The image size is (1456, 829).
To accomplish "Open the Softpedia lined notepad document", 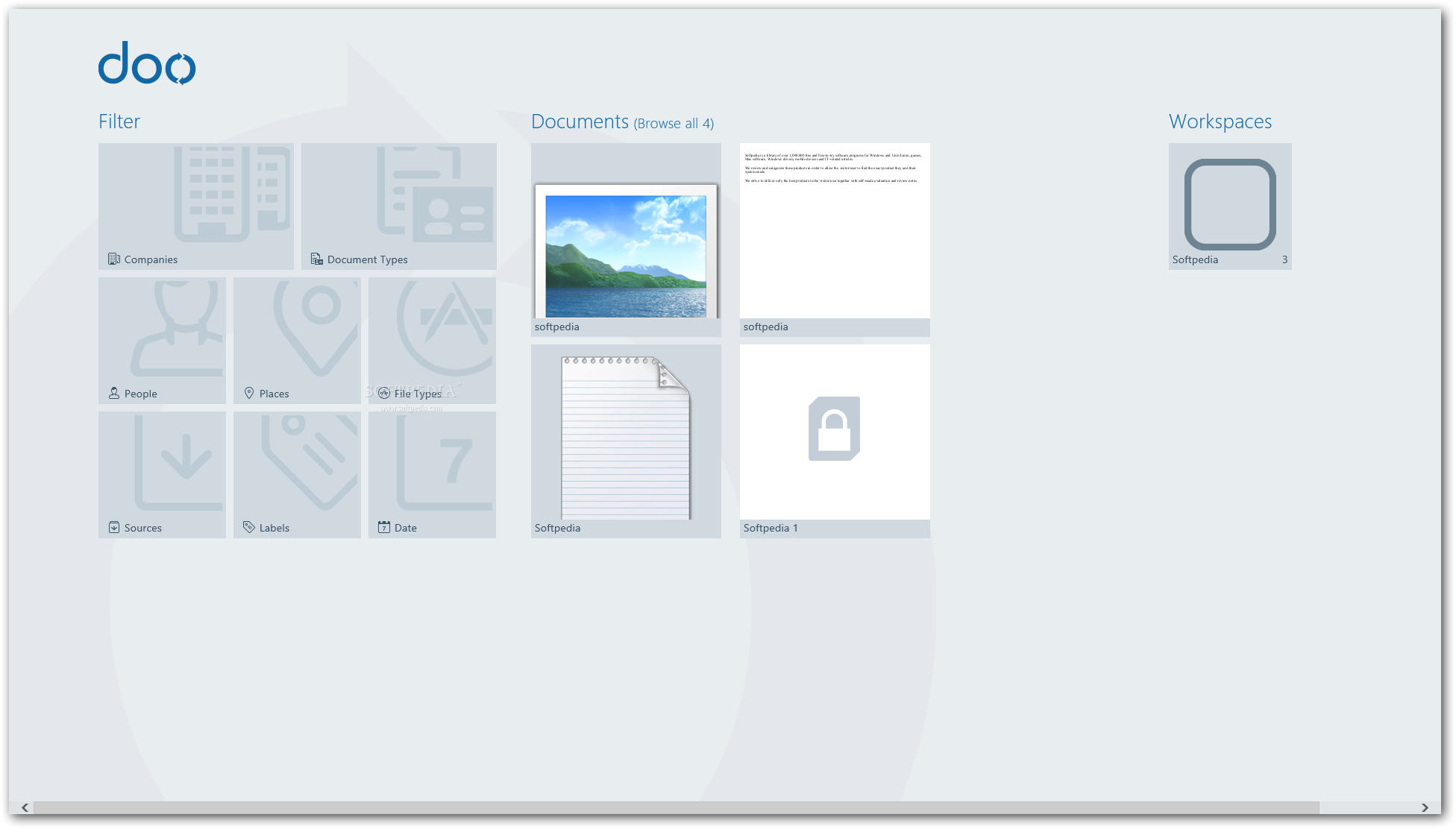I will coord(626,441).
